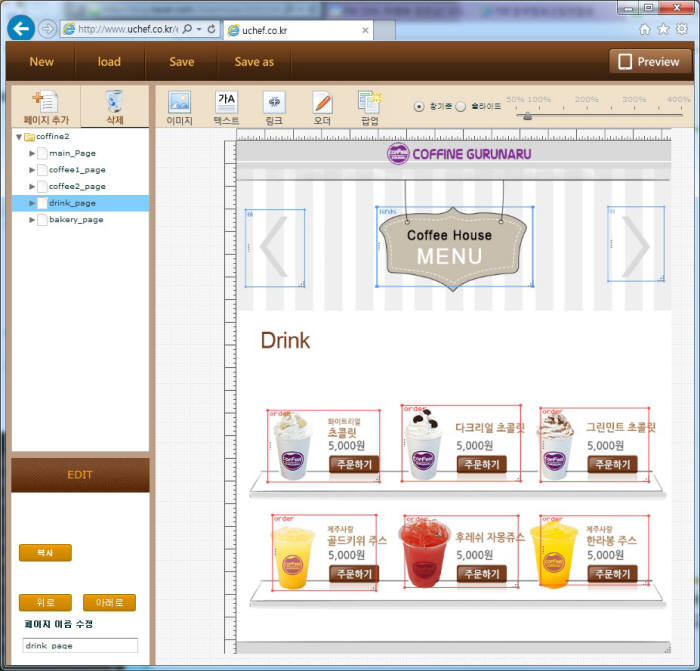Click the browser URL address field
The height and width of the screenshot is (671, 700).
pyautogui.click(x=128, y=29)
